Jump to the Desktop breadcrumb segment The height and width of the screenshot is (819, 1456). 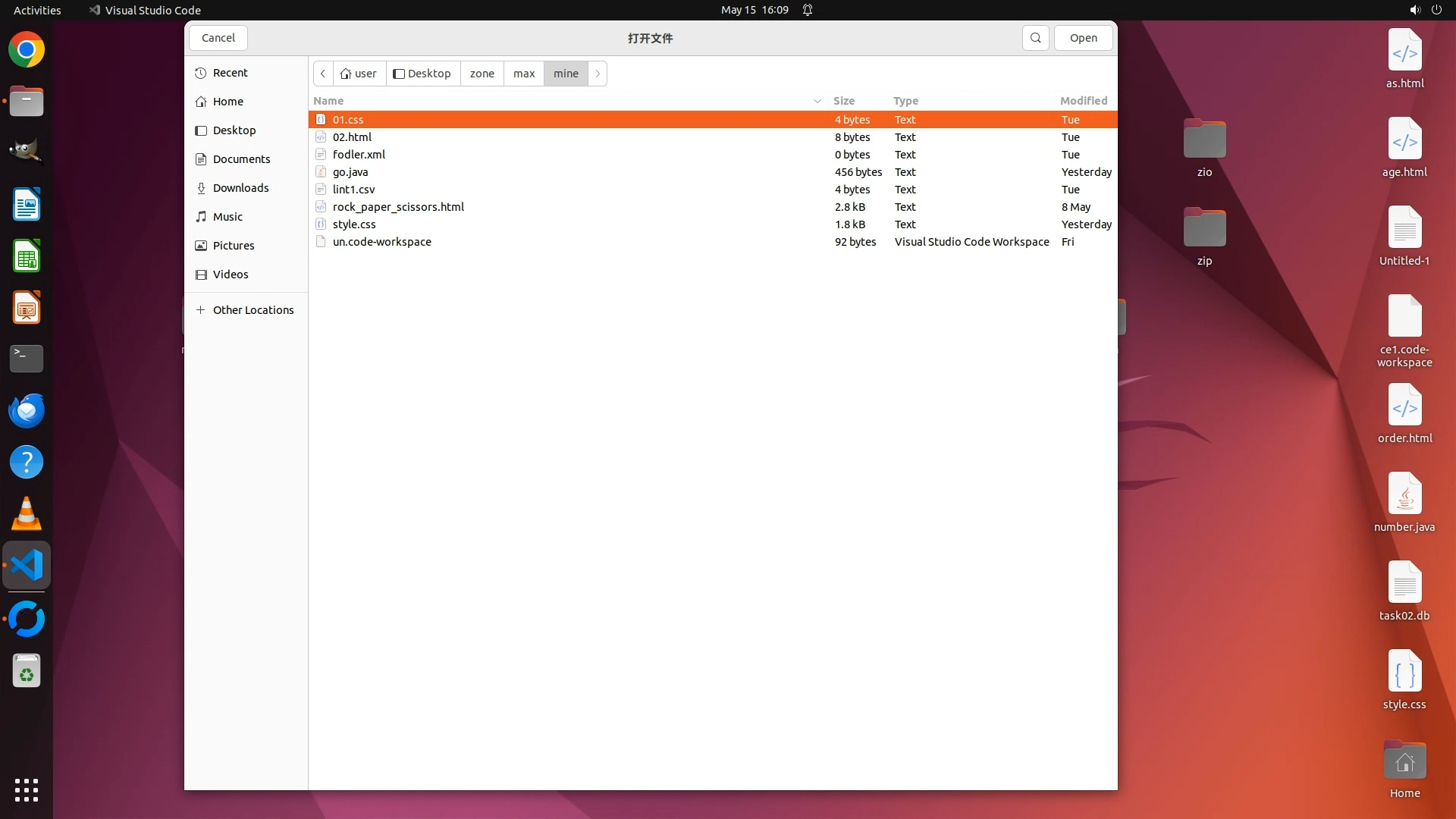(x=422, y=74)
